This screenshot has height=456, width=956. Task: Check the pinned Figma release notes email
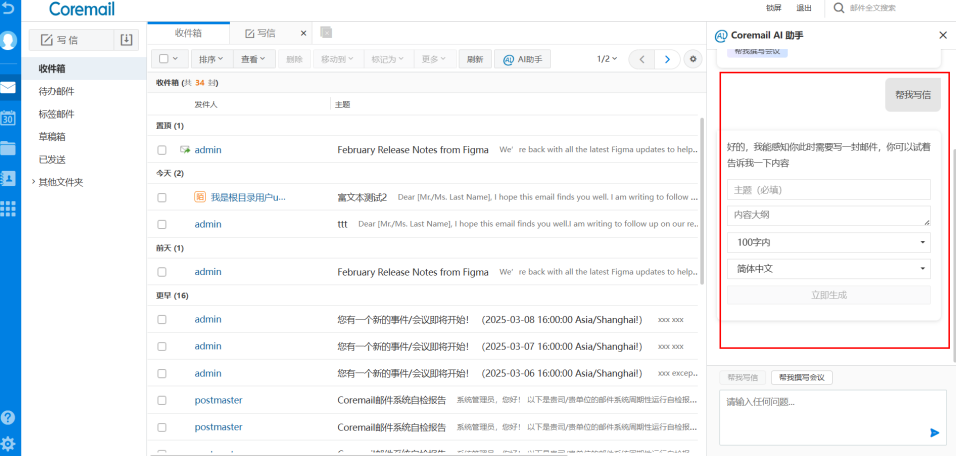[162, 150]
